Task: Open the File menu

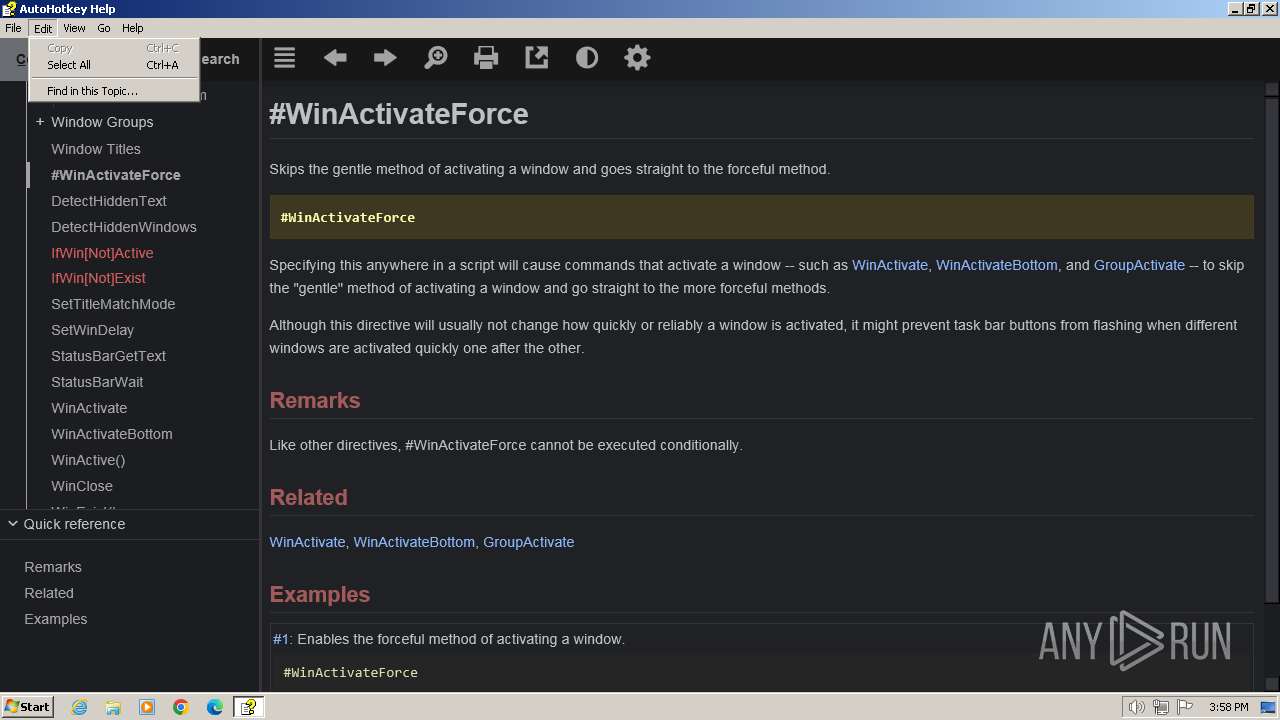Action: click(x=13, y=28)
